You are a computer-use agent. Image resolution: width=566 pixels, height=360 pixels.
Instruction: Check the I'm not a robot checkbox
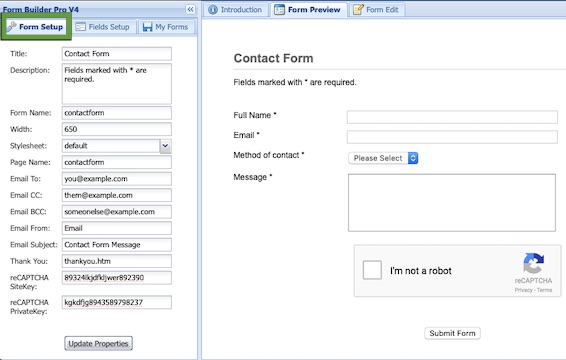point(372,270)
